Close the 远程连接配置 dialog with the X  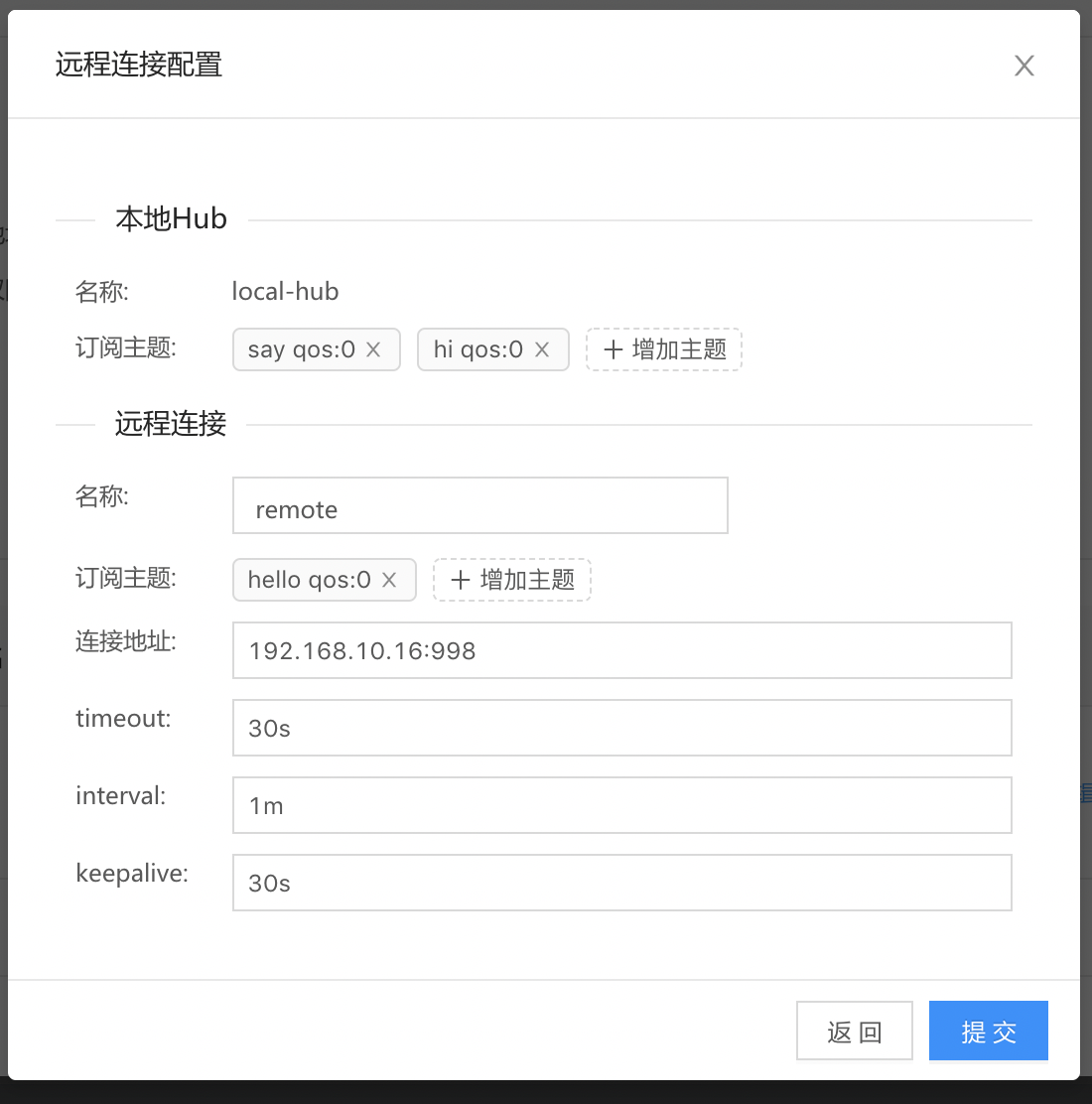coord(1024,66)
